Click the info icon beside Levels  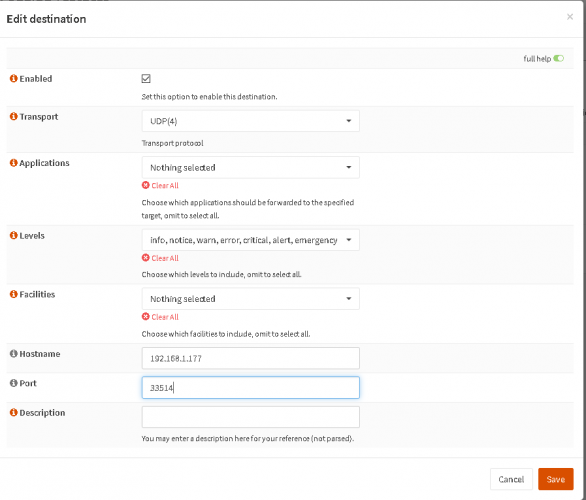(x=13, y=235)
